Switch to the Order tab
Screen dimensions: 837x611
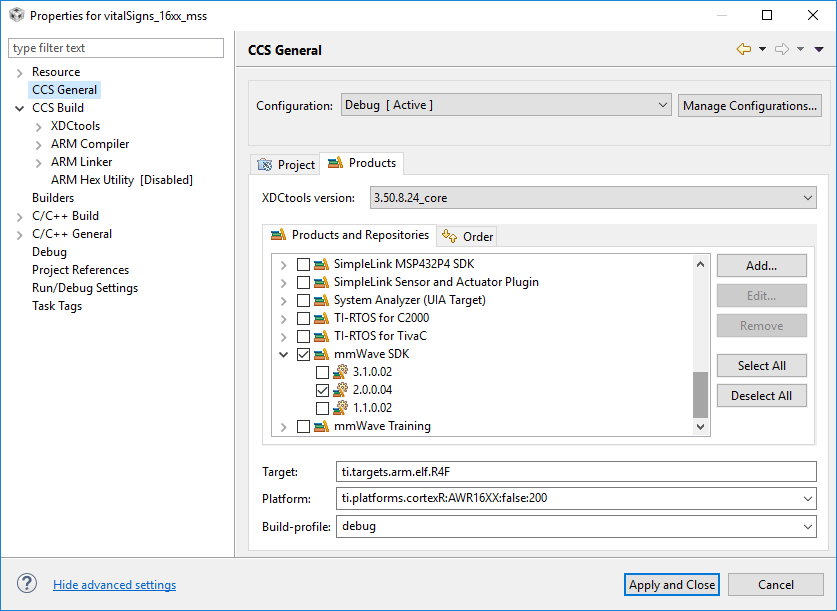pyautogui.click(x=467, y=236)
